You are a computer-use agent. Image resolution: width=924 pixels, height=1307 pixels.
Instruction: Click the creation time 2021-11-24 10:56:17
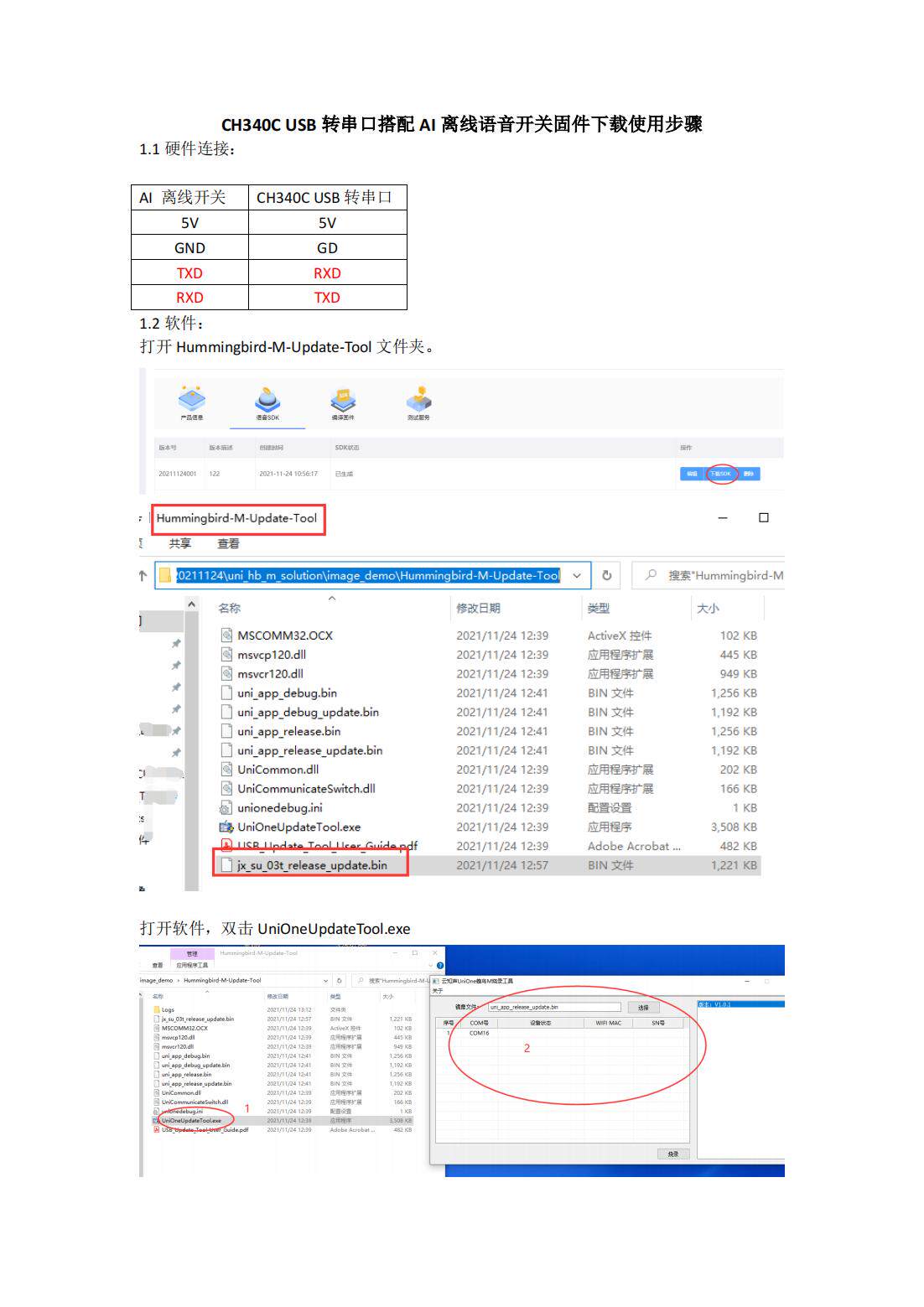(288, 474)
